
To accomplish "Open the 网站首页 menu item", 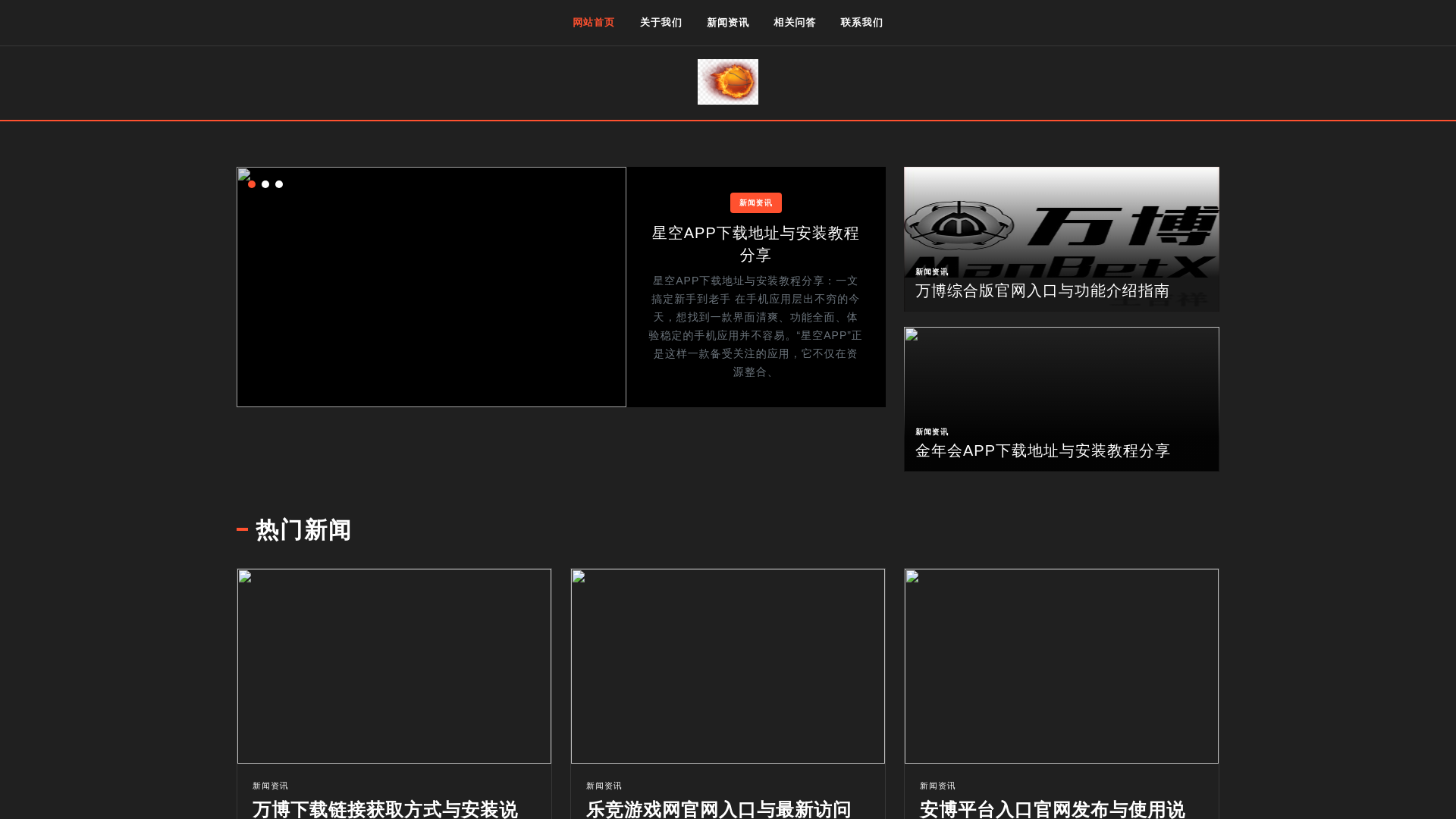I will [594, 23].
